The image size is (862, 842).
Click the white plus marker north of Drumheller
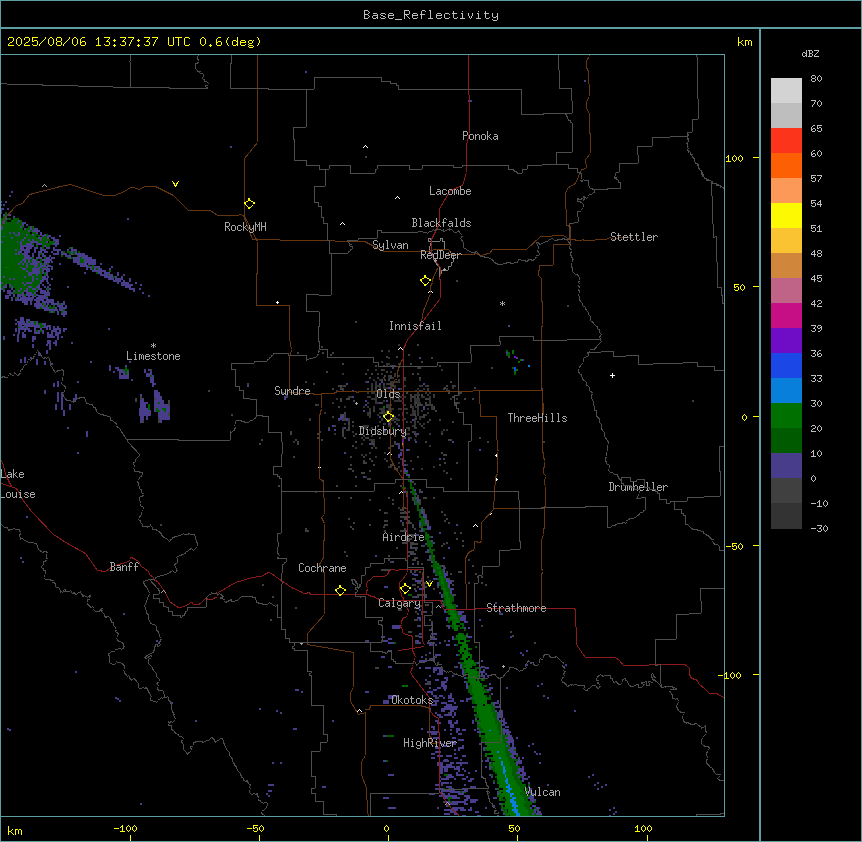coord(612,375)
